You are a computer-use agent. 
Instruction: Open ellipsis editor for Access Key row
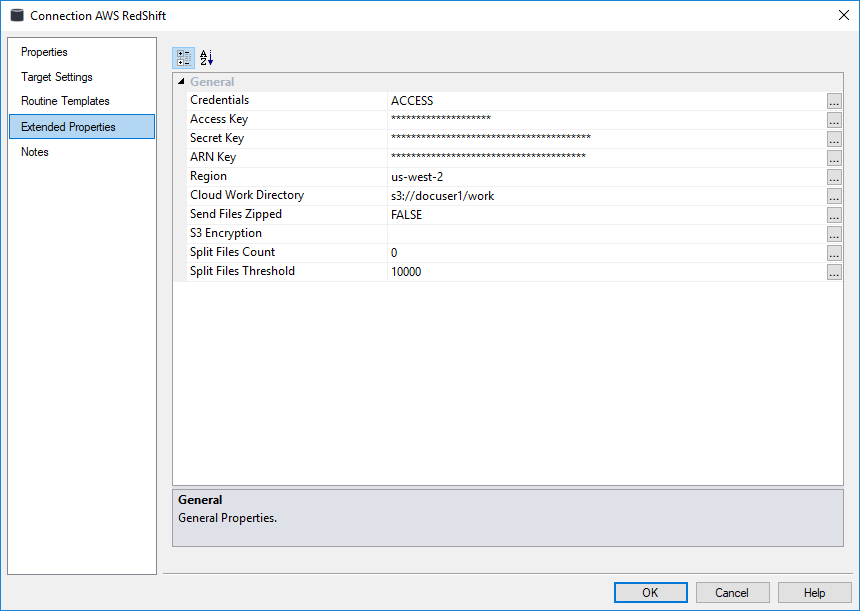tap(834, 120)
